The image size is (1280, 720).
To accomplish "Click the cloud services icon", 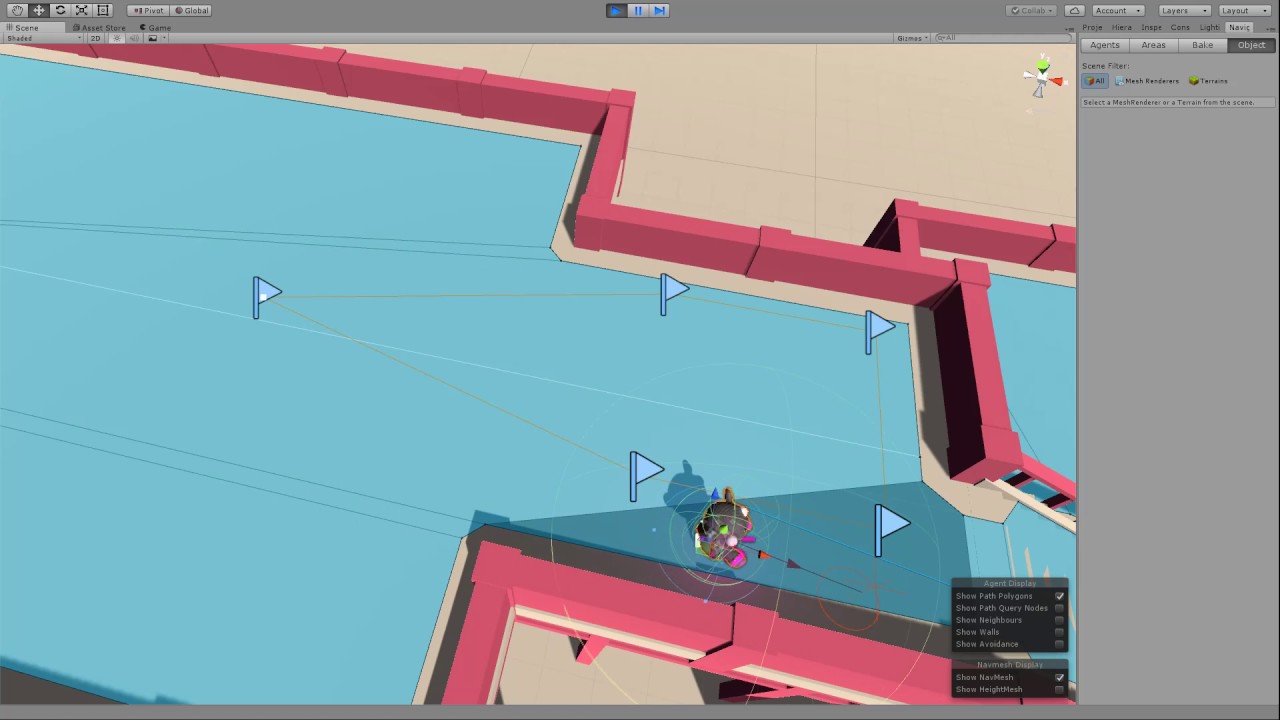I will point(1074,10).
